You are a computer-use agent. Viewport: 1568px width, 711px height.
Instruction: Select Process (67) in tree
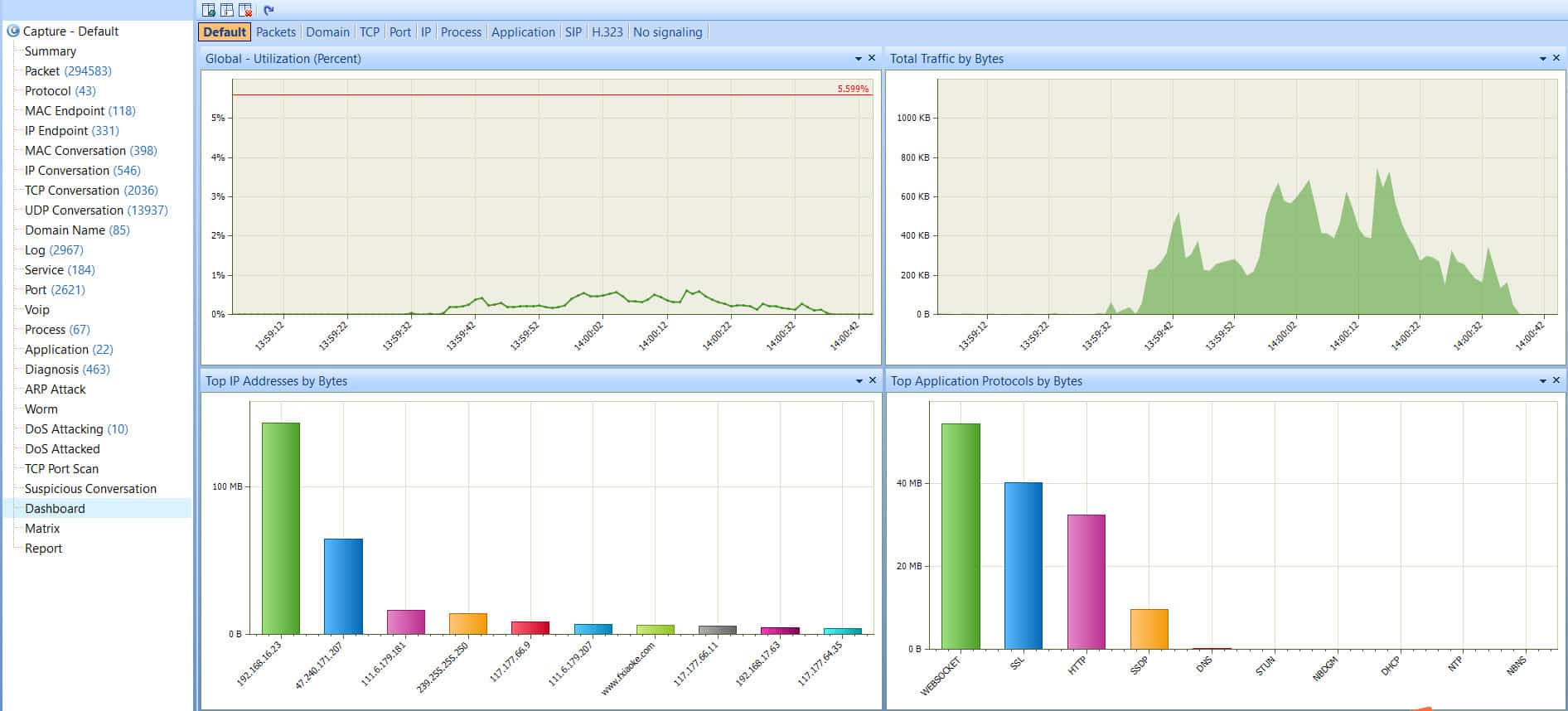(57, 330)
